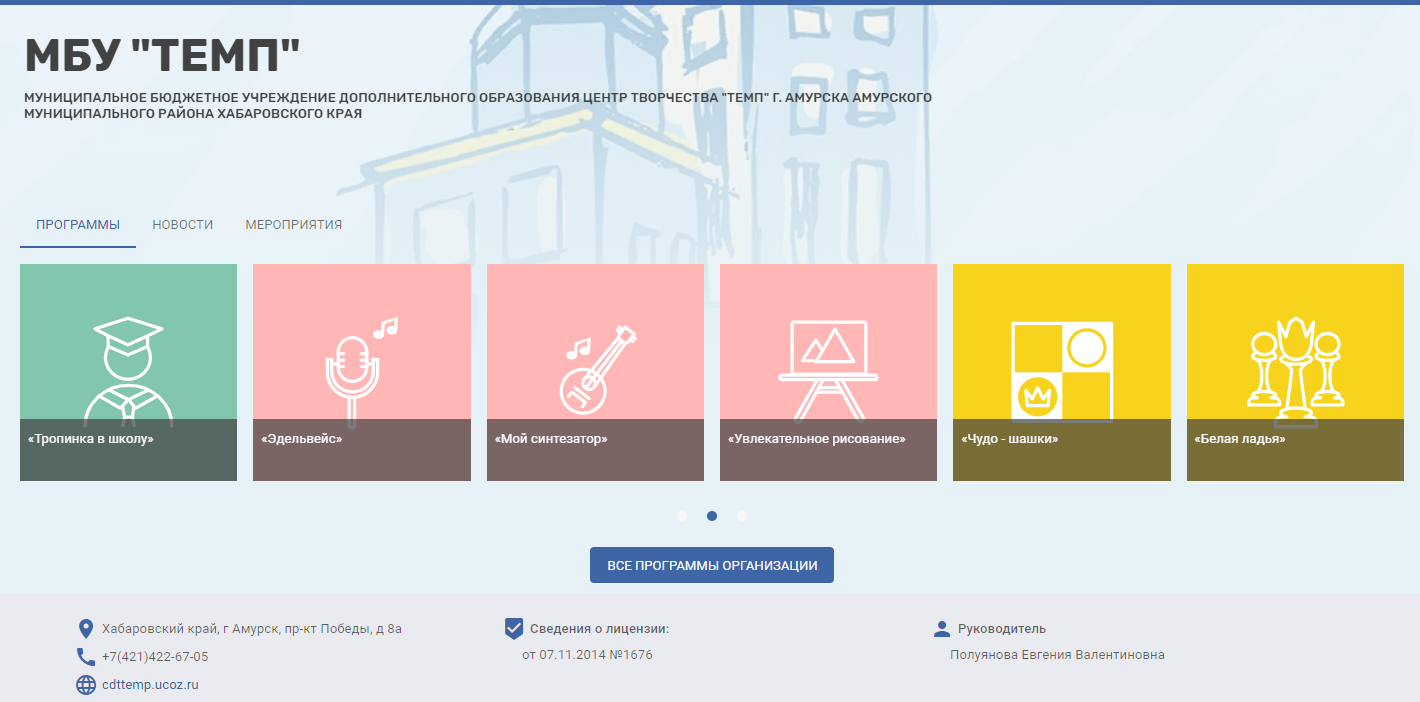Open the «Чудо - шашки» program title
This screenshot has height=702, width=1420.
point(1010,439)
